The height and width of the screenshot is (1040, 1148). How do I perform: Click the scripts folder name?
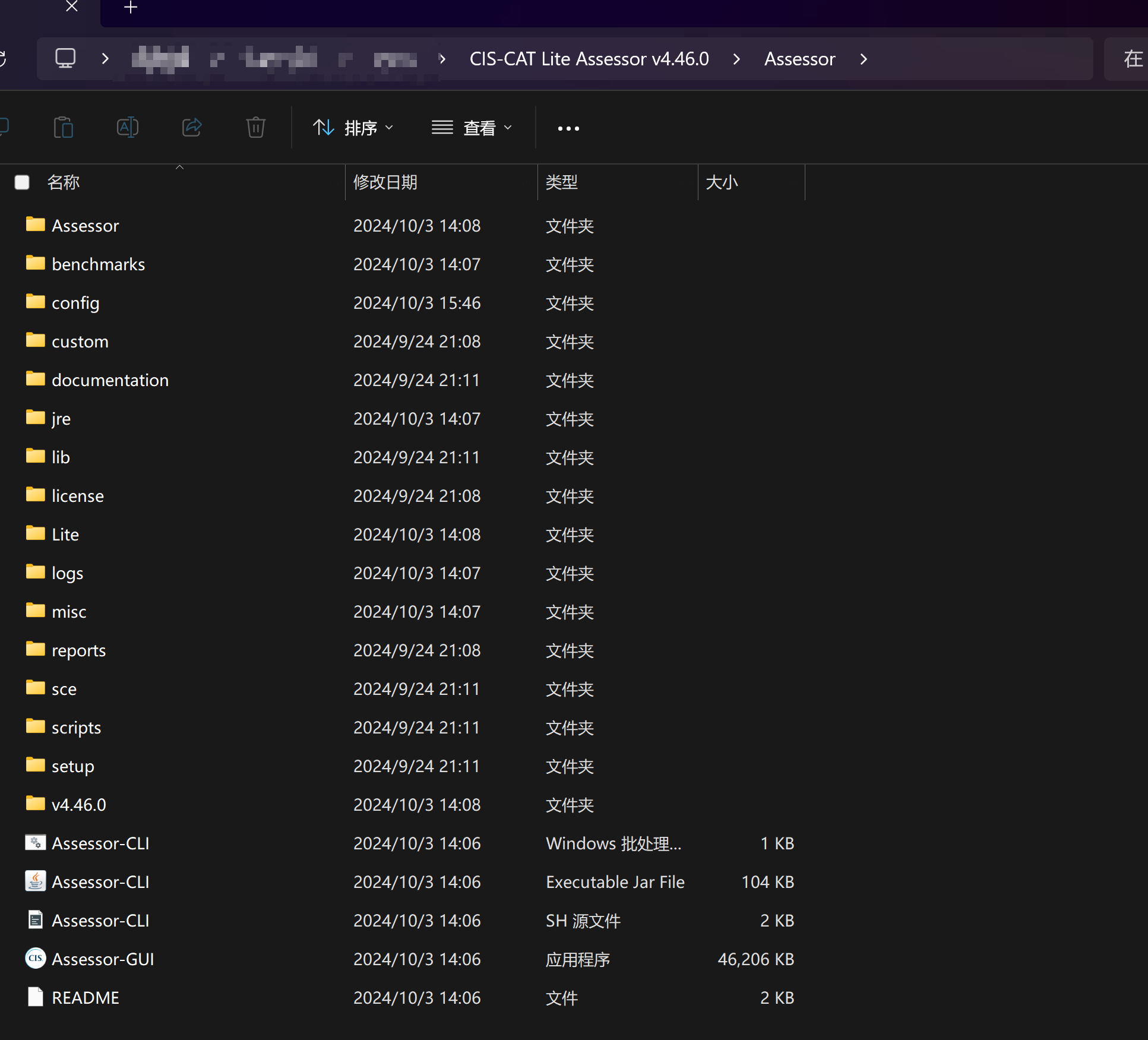tap(76, 728)
